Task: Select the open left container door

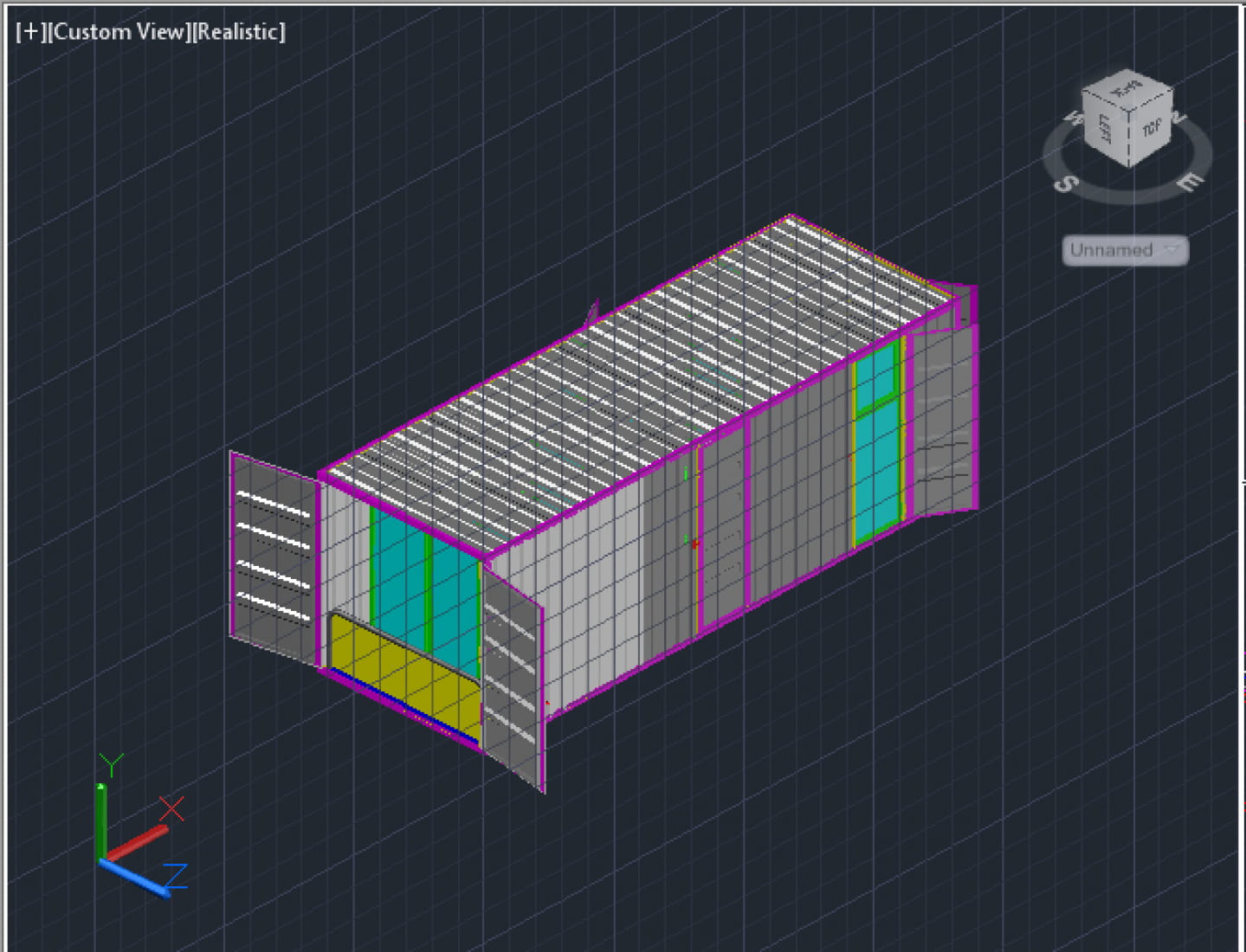Action: click(x=274, y=558)
